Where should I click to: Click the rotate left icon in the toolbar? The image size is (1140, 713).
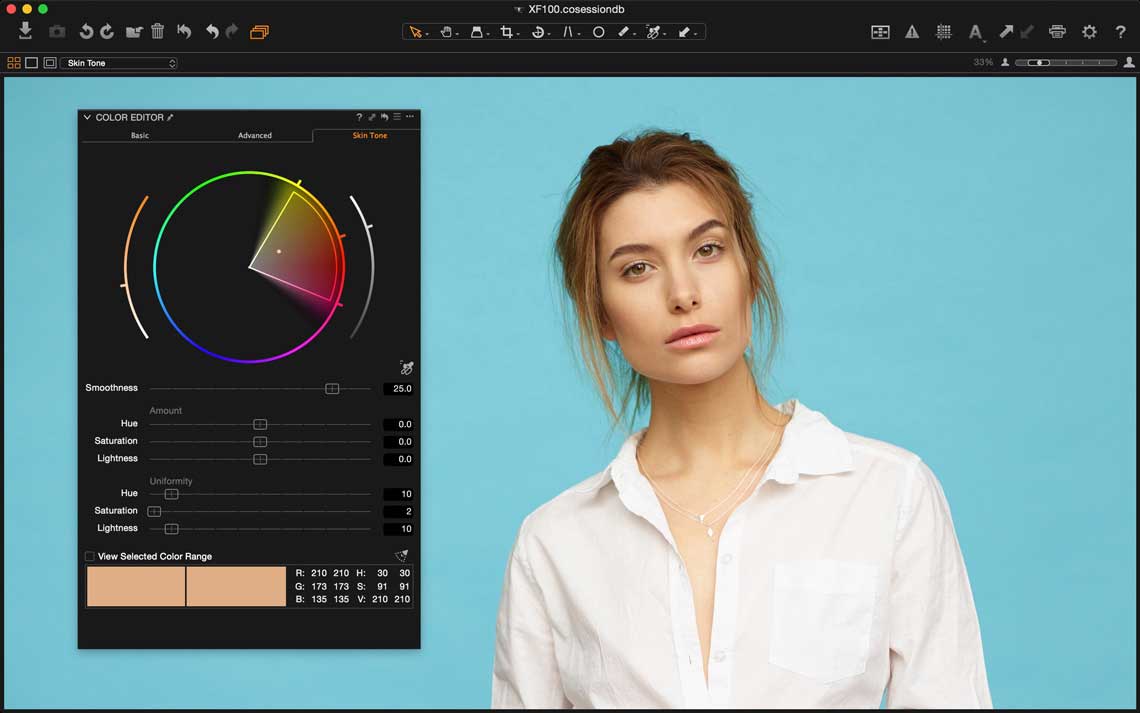click(86, 32)
